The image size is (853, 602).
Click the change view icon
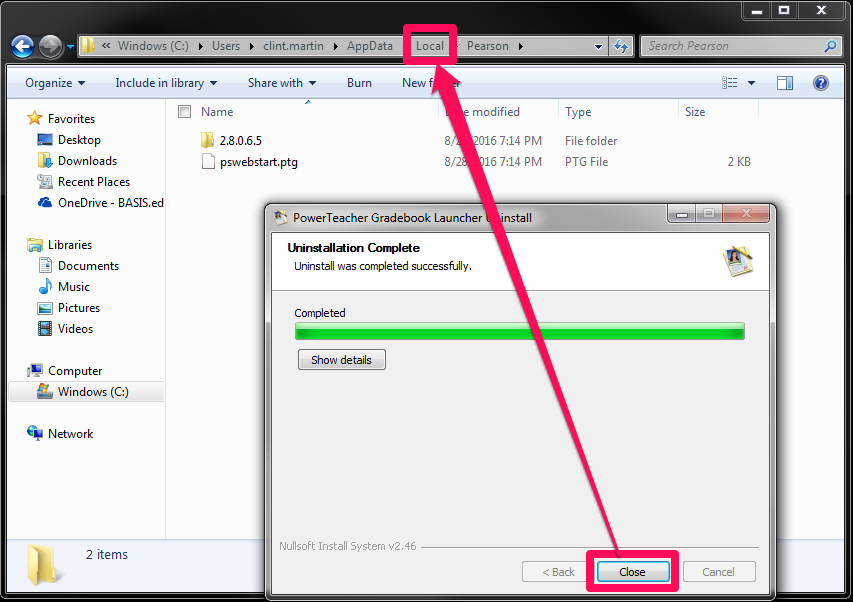[x=730, y=83]
